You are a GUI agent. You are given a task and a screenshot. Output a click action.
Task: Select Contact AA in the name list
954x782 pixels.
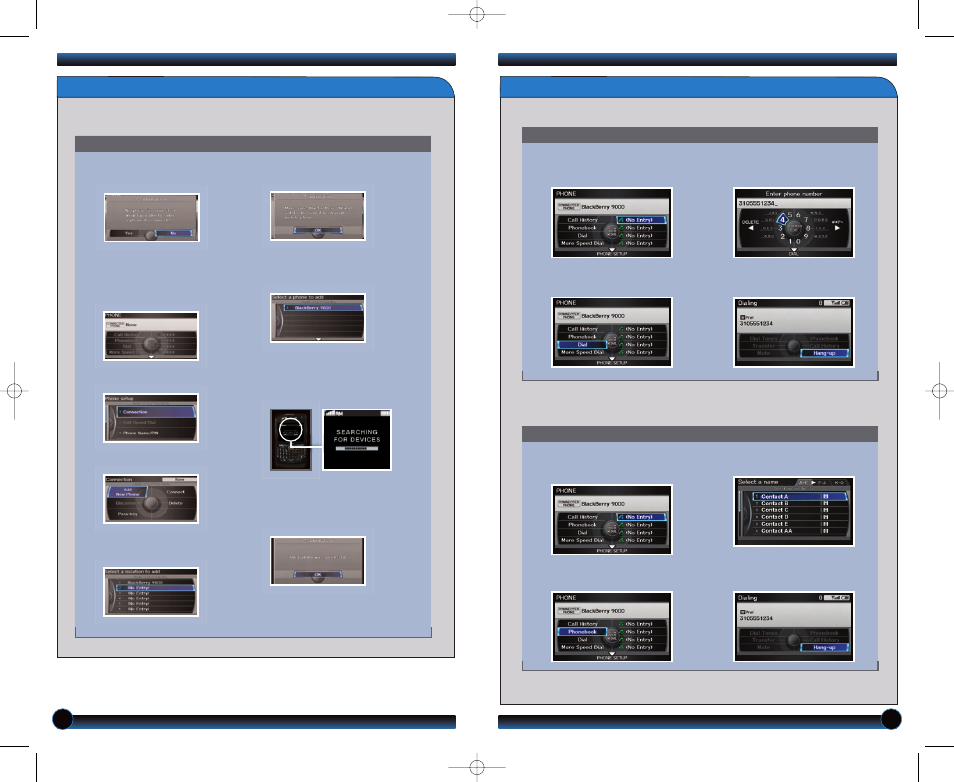click(x=800, y=531)
